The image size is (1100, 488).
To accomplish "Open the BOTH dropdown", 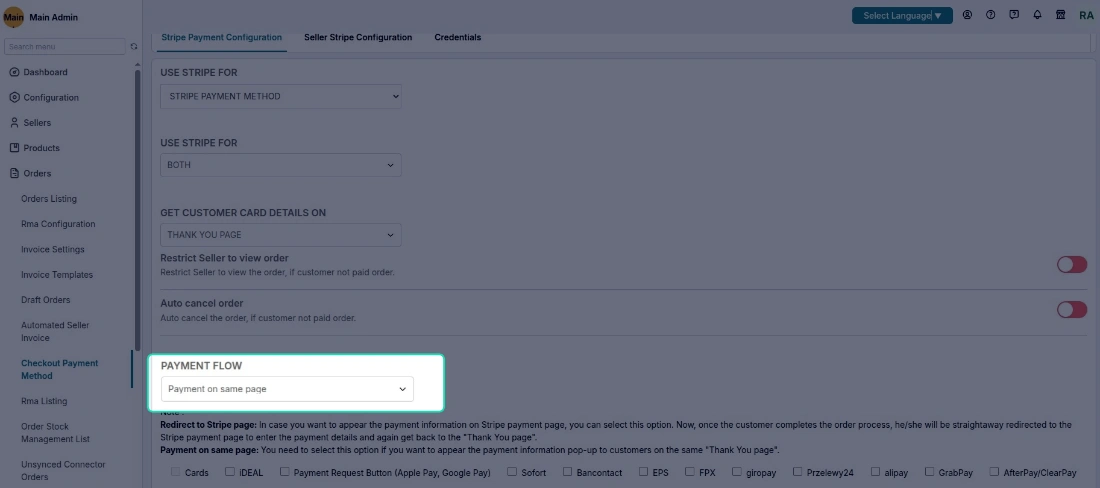I will click(x=281, y=165).
